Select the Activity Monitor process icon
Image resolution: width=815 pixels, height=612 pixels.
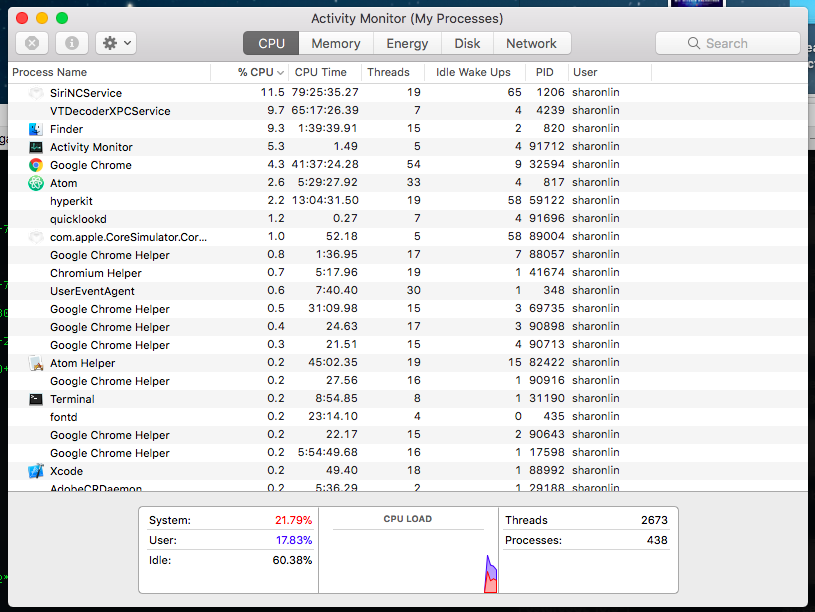click(36, 147)
